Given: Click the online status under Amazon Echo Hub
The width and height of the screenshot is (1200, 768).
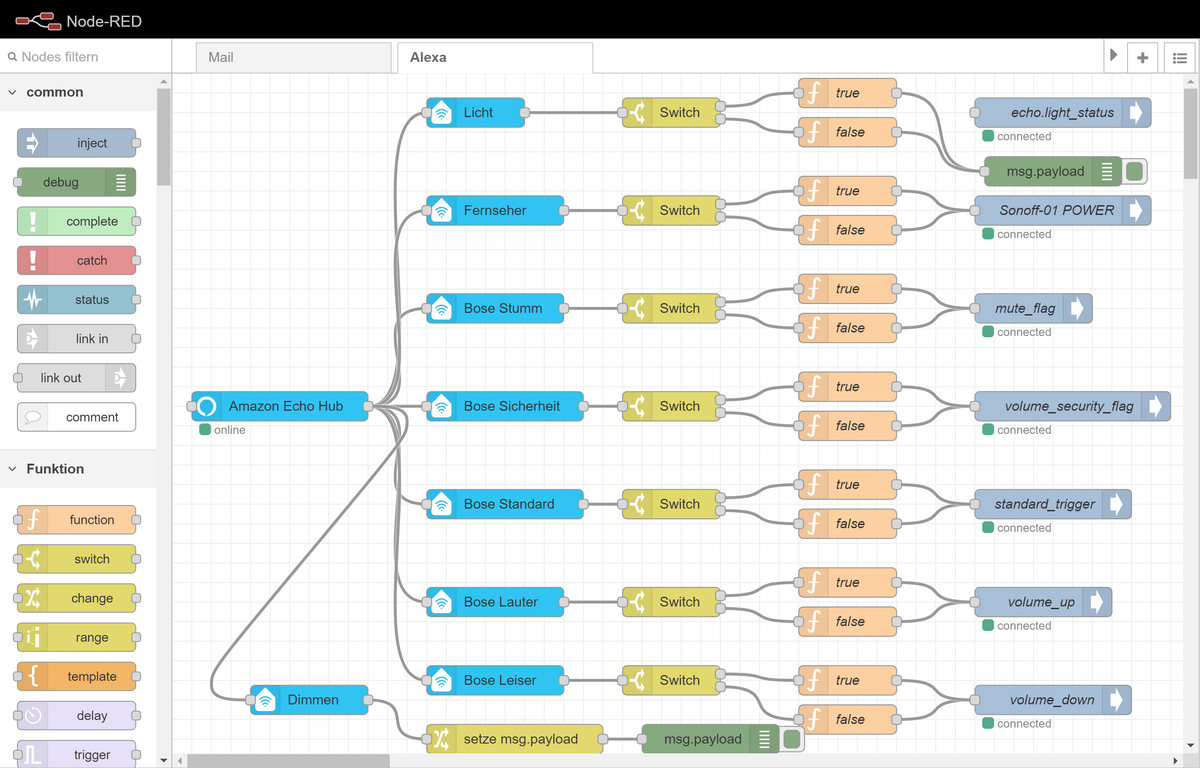Looking at the screenshot, I should point(222,430).
